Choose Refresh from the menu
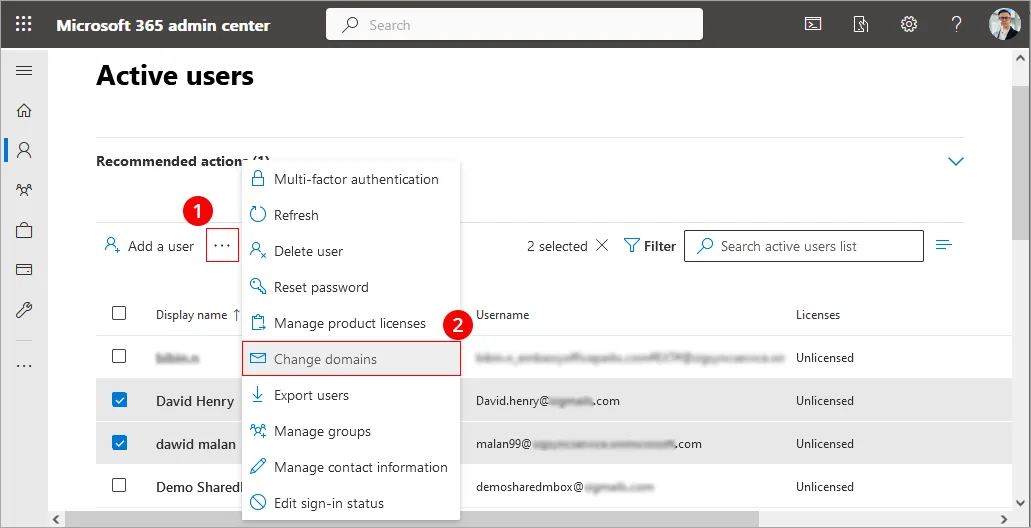This screenshot has width=1031, height=528. click(351, 215)
